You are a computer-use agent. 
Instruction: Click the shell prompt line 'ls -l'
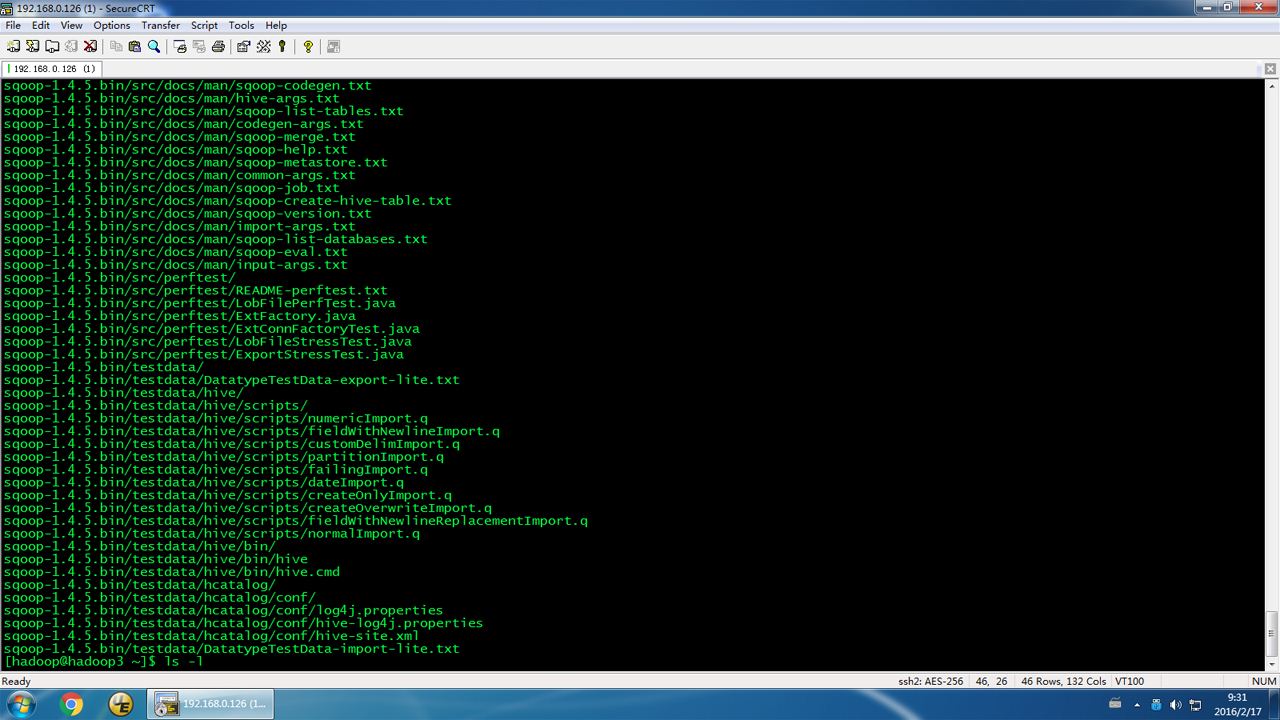coord(104,662)
